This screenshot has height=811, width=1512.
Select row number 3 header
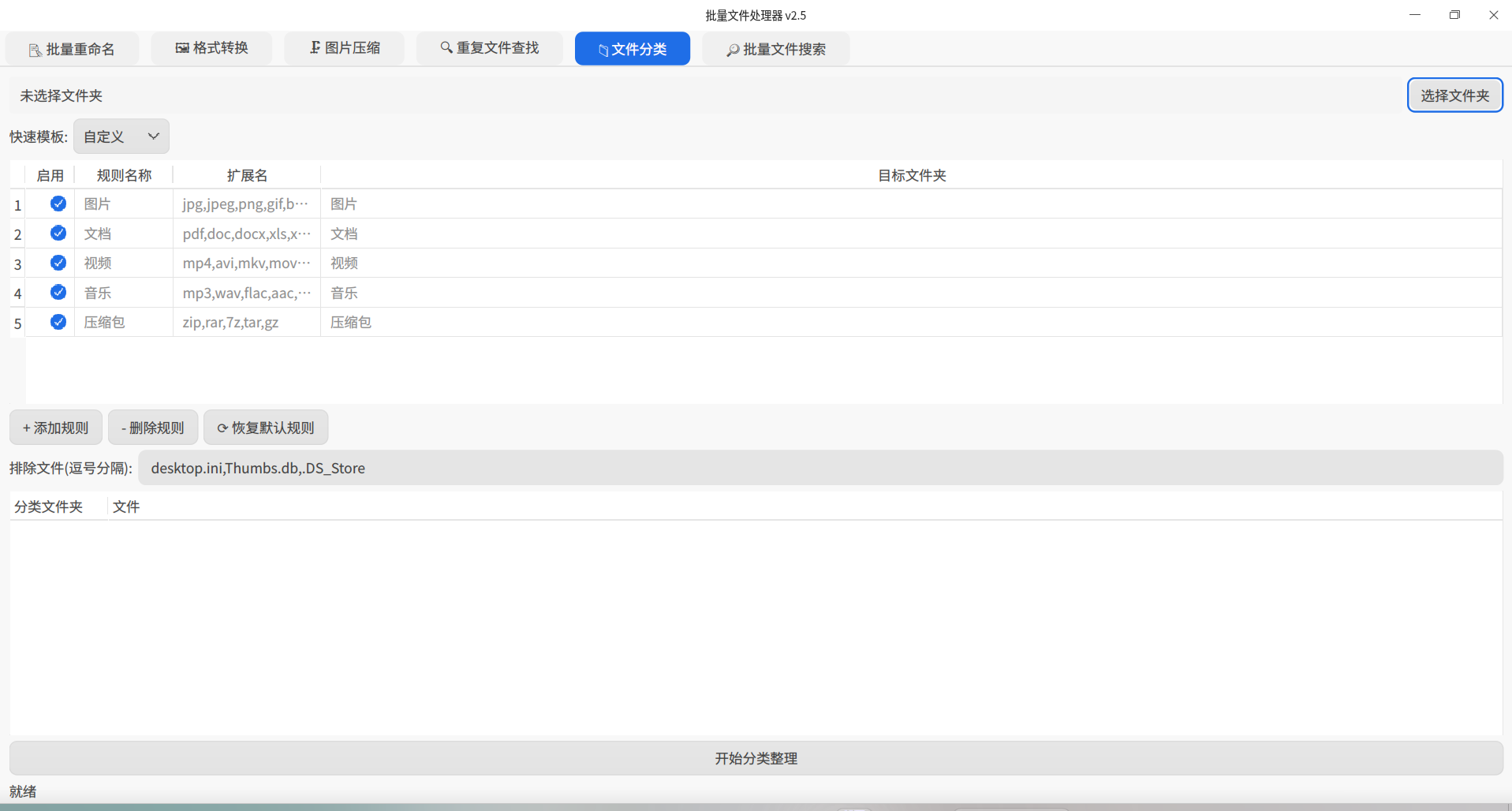17,263
